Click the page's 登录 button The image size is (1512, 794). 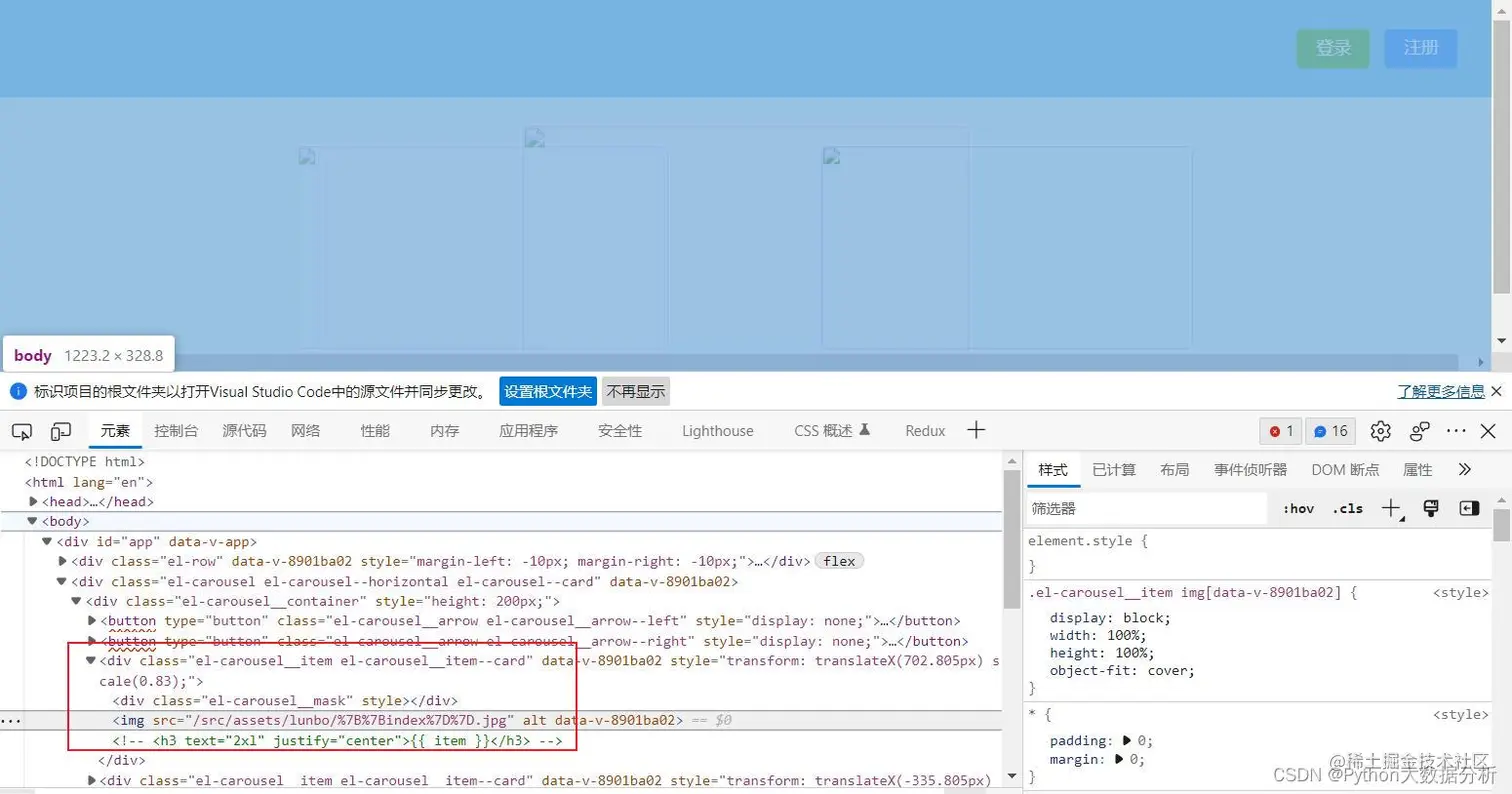click(x=1333, y=48)
